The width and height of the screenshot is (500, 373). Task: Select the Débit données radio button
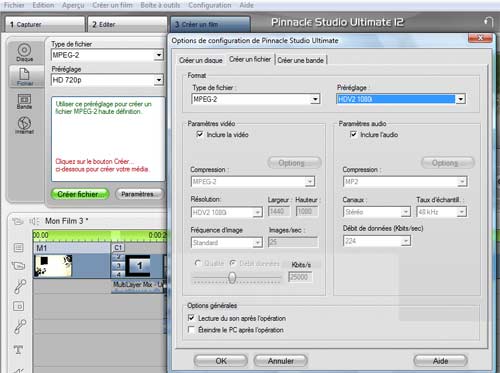(233, 263)
